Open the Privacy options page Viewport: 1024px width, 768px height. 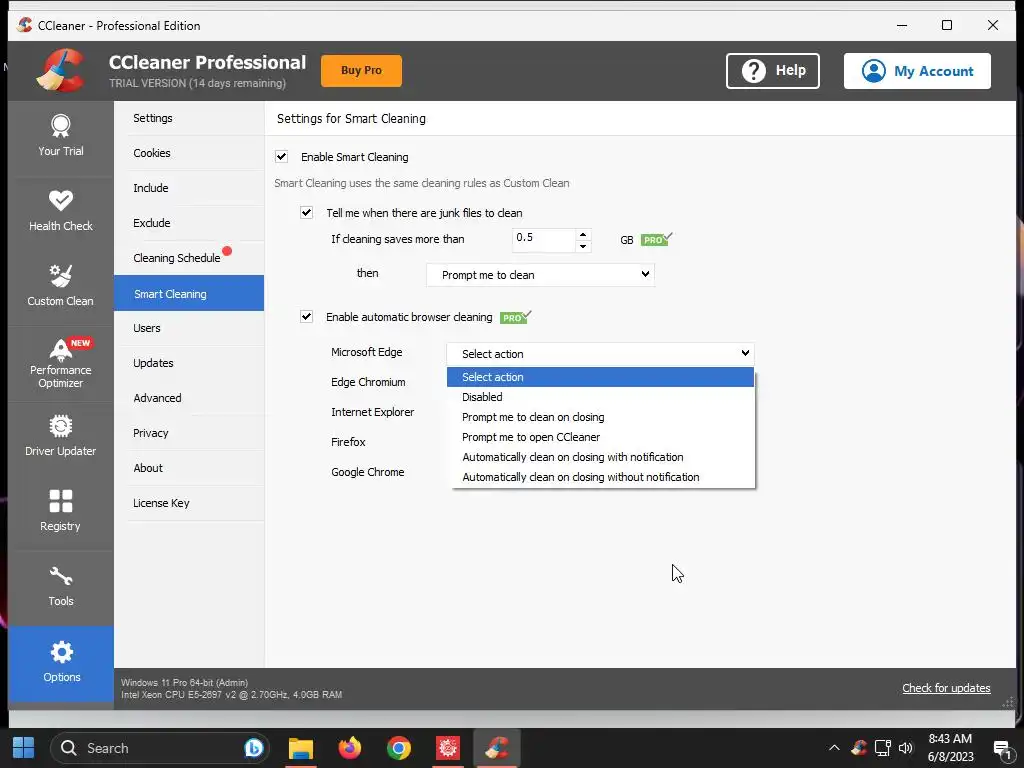point(189,433)
